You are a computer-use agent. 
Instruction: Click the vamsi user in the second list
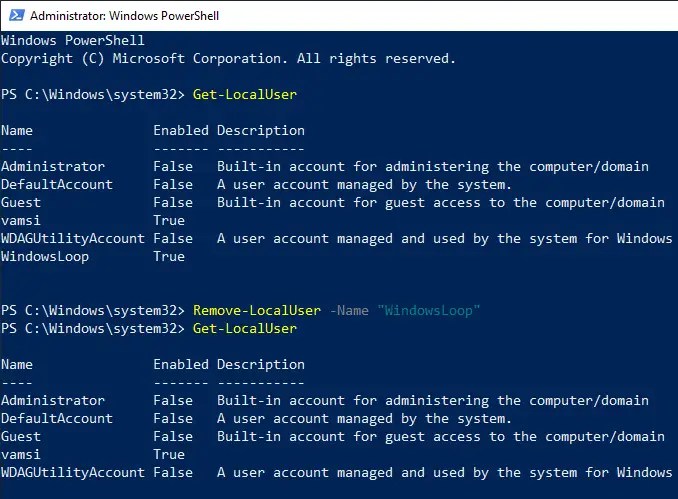click(x=21, y=454)
